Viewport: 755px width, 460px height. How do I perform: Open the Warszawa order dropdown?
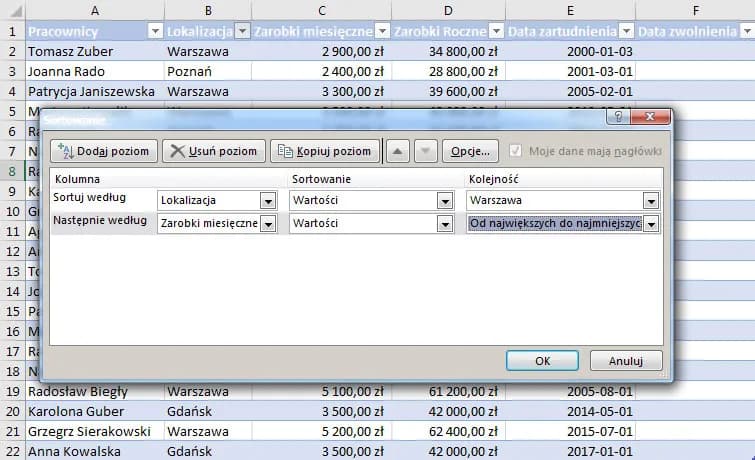coord(651,200)
